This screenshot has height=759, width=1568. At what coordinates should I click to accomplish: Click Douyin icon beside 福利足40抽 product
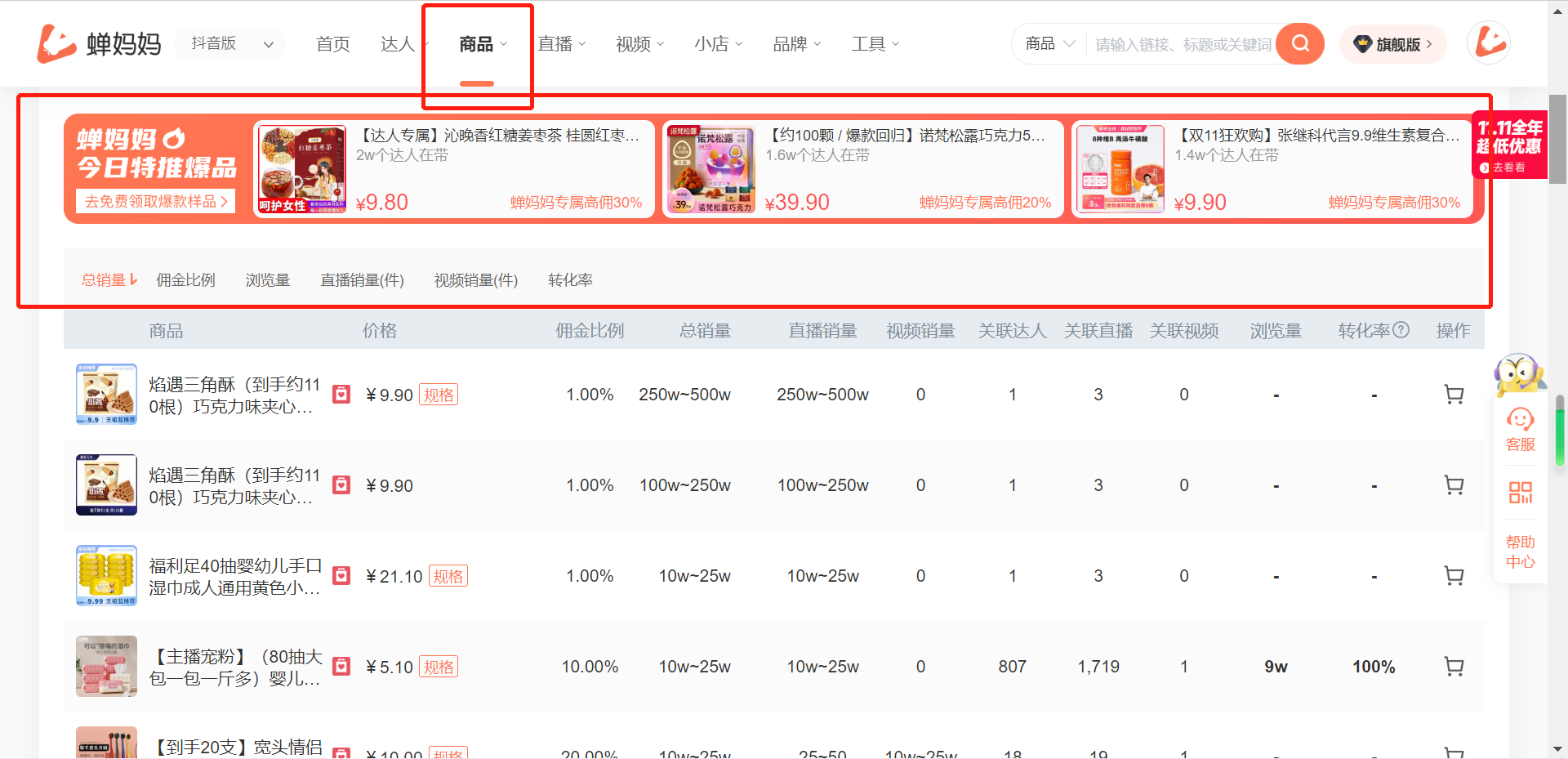(x=341, y=576)
